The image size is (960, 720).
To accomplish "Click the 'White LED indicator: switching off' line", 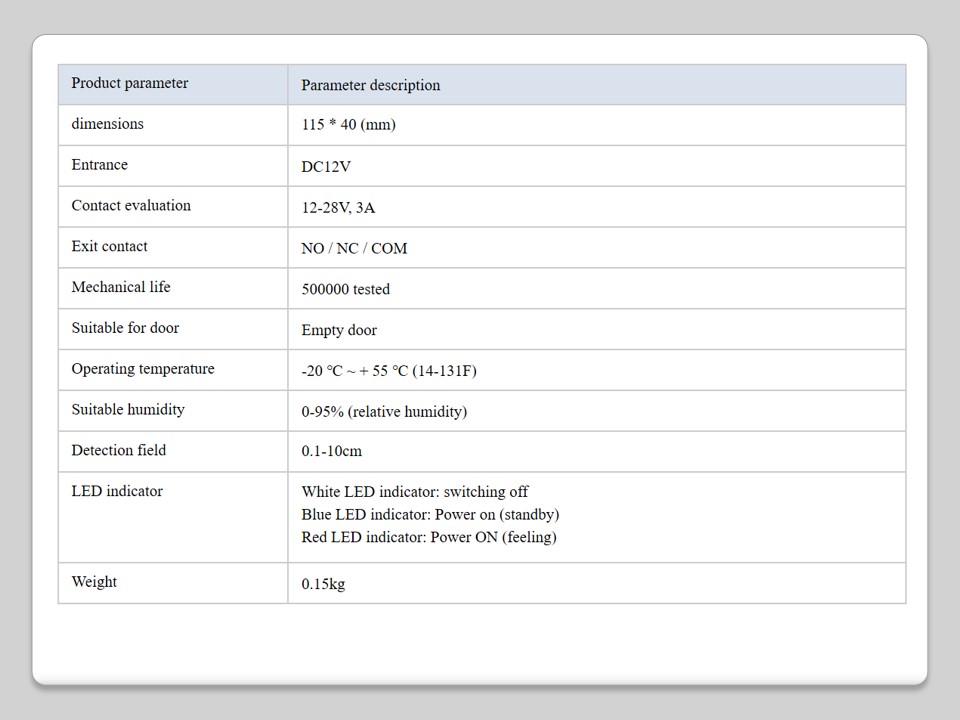I will click(415, 492).
